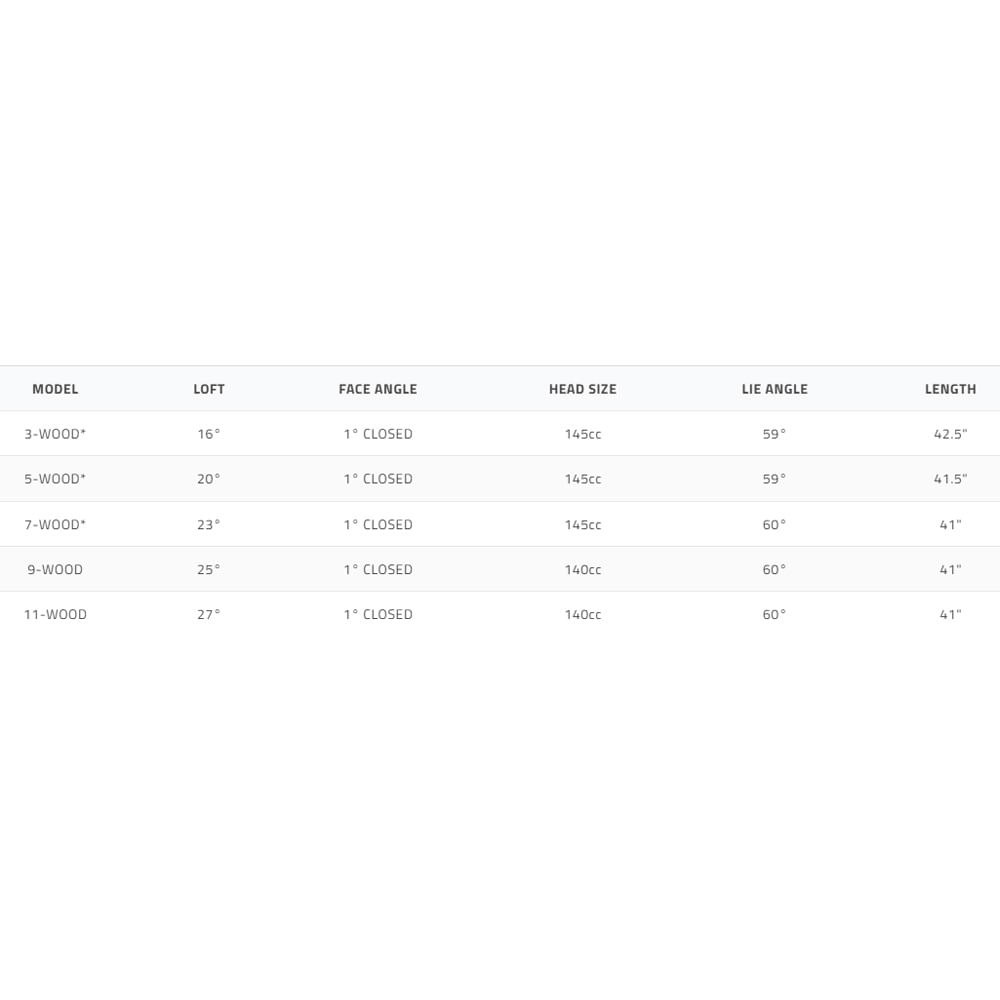1000x1000 pixels.
Task: Select the 3-WOOD model cell
Action: click(55, 434)
